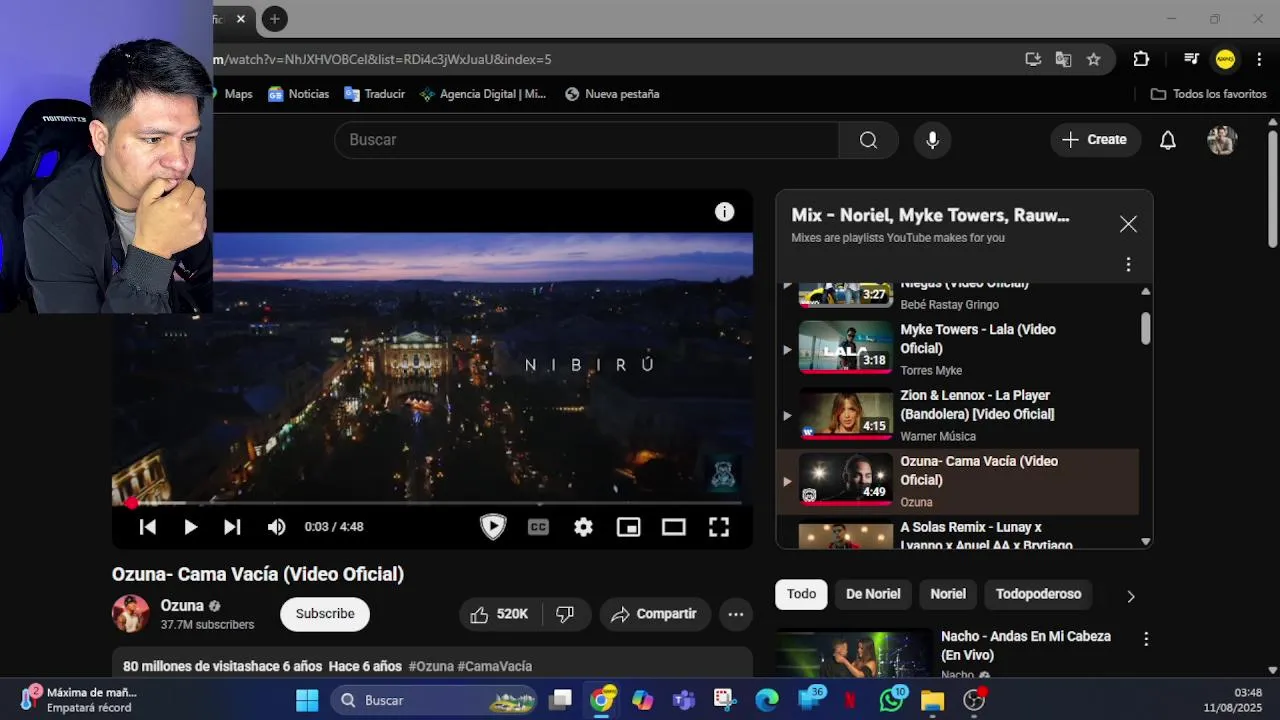Open WhatsApp from the taskbar
The image size is (1280, 720).
tap(891, 700)
